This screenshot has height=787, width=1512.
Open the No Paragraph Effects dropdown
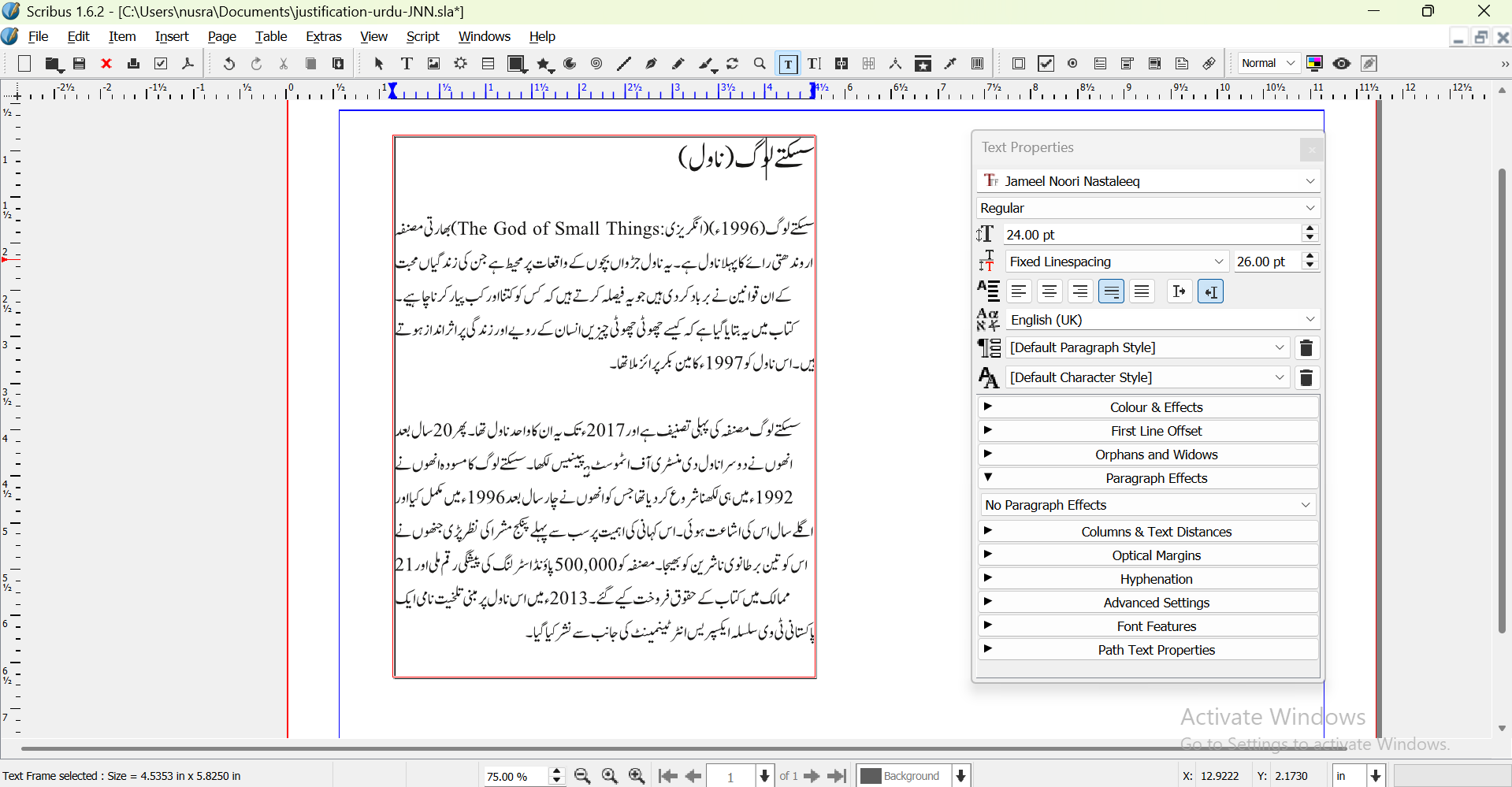pyautogui.click(x=1148, y=505)
